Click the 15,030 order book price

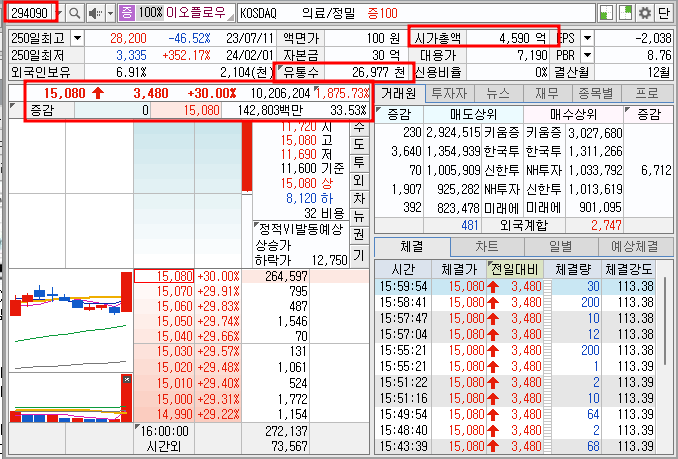tap(175, 351)
